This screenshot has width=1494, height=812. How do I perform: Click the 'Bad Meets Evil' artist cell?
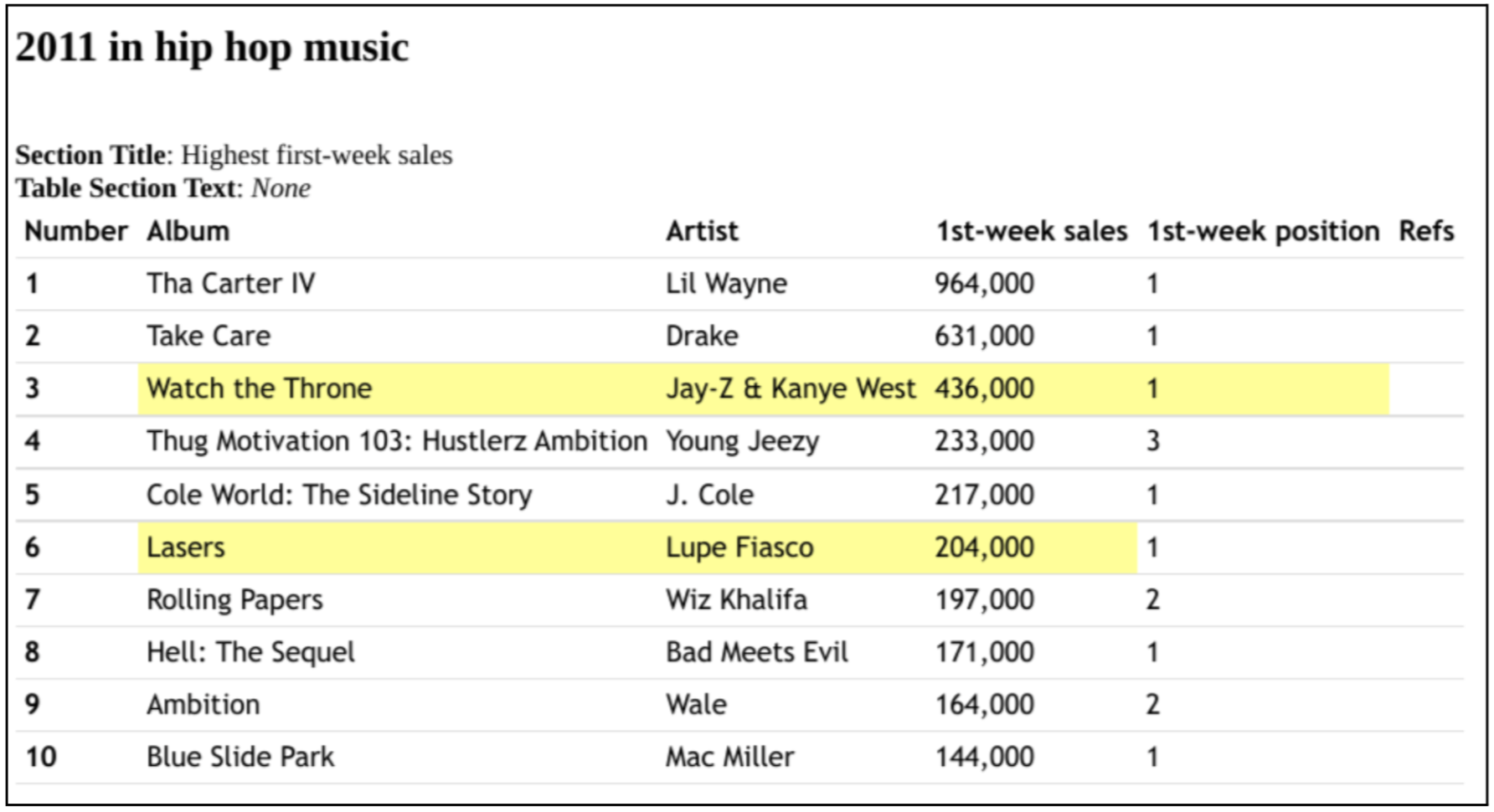point(756,652)
